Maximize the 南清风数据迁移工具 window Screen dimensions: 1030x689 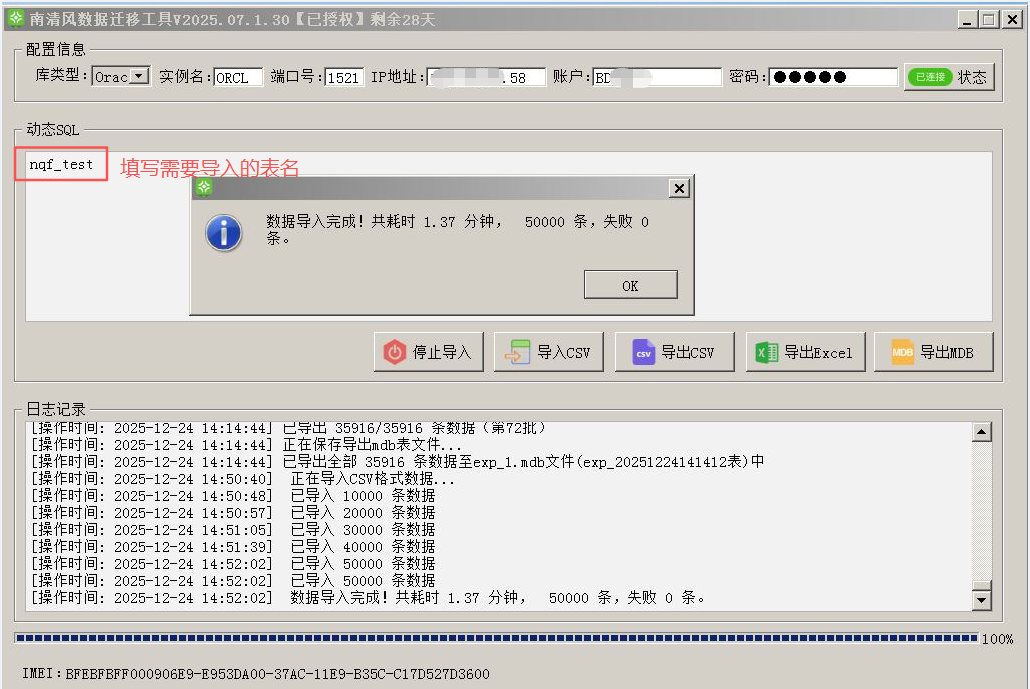click(x=989, y=20)
